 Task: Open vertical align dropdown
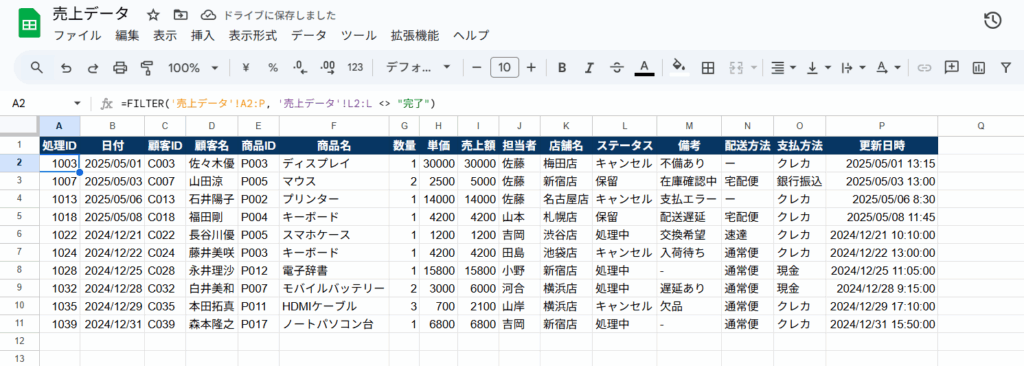coord(819,67)
